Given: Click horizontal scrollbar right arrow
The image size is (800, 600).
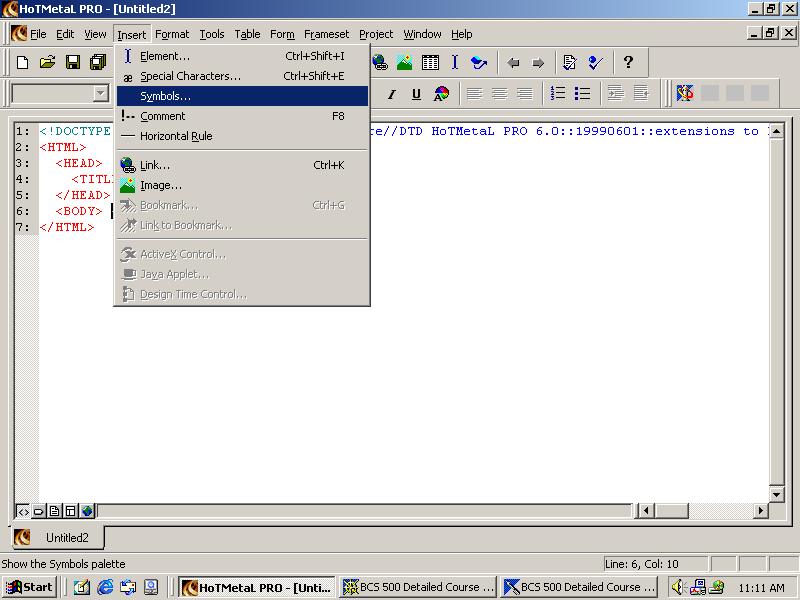Looking at the screenshot, I should [761, 510].
